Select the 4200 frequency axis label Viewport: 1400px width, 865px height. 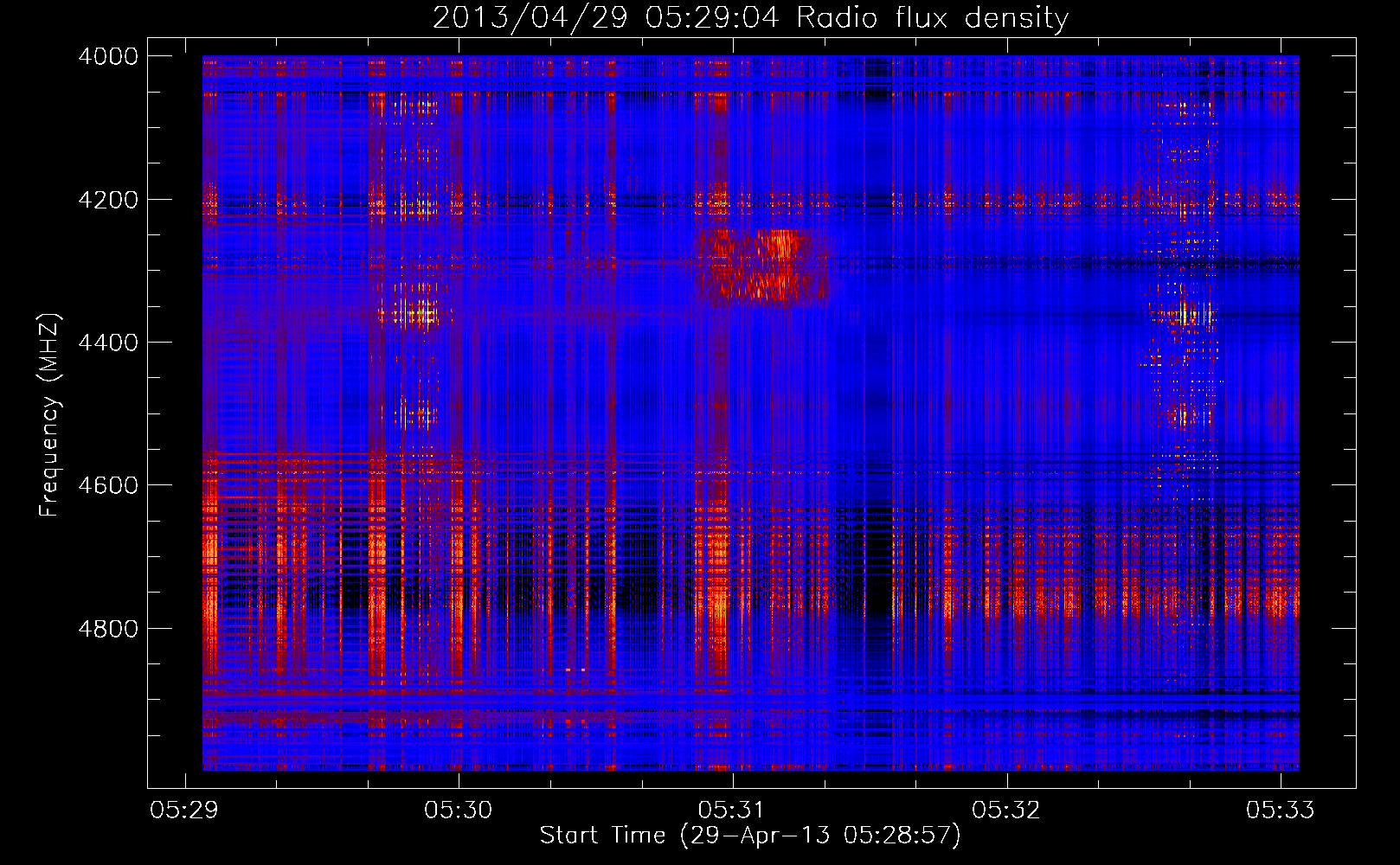point(108,200)
